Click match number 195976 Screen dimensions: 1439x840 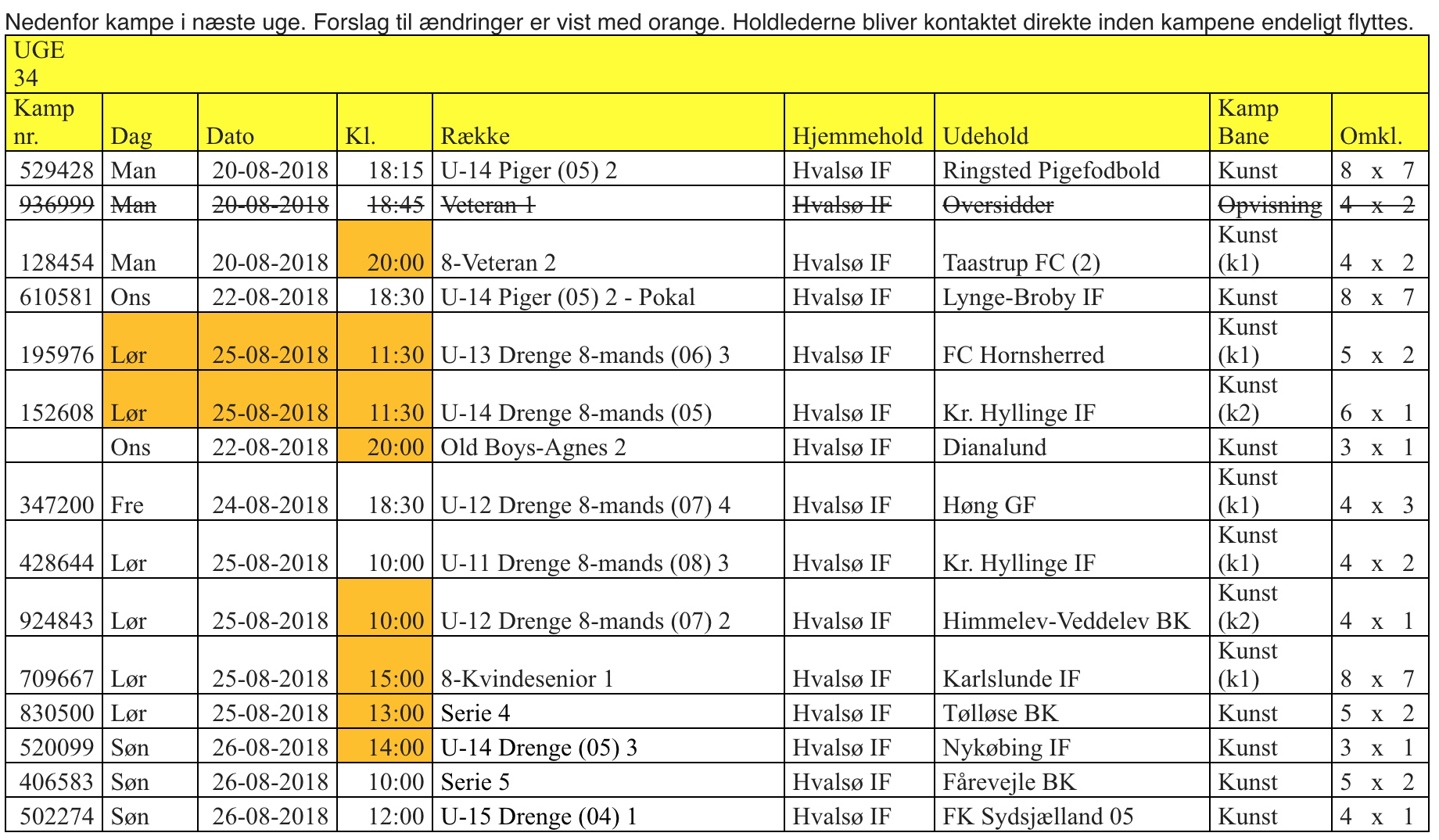[54, 342]
